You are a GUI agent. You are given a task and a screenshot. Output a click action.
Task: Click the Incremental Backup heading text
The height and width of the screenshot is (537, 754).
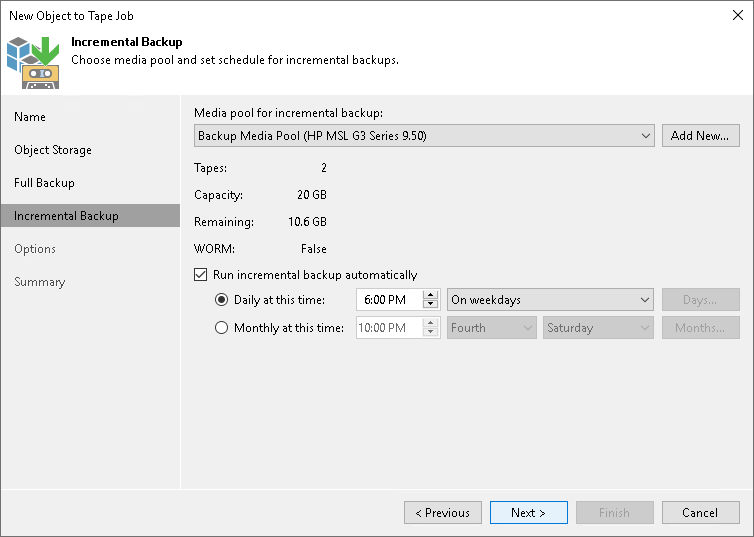[x=127, y=42]
